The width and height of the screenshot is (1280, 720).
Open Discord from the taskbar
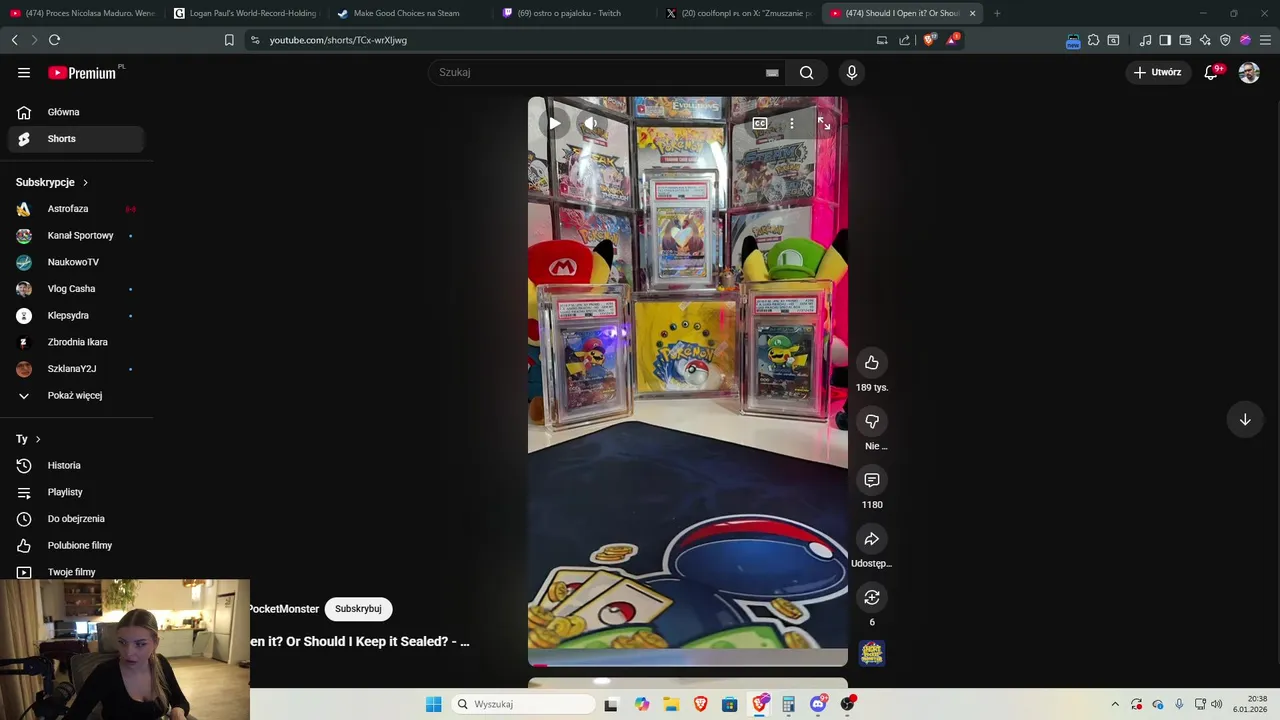(x=818, y=704)
